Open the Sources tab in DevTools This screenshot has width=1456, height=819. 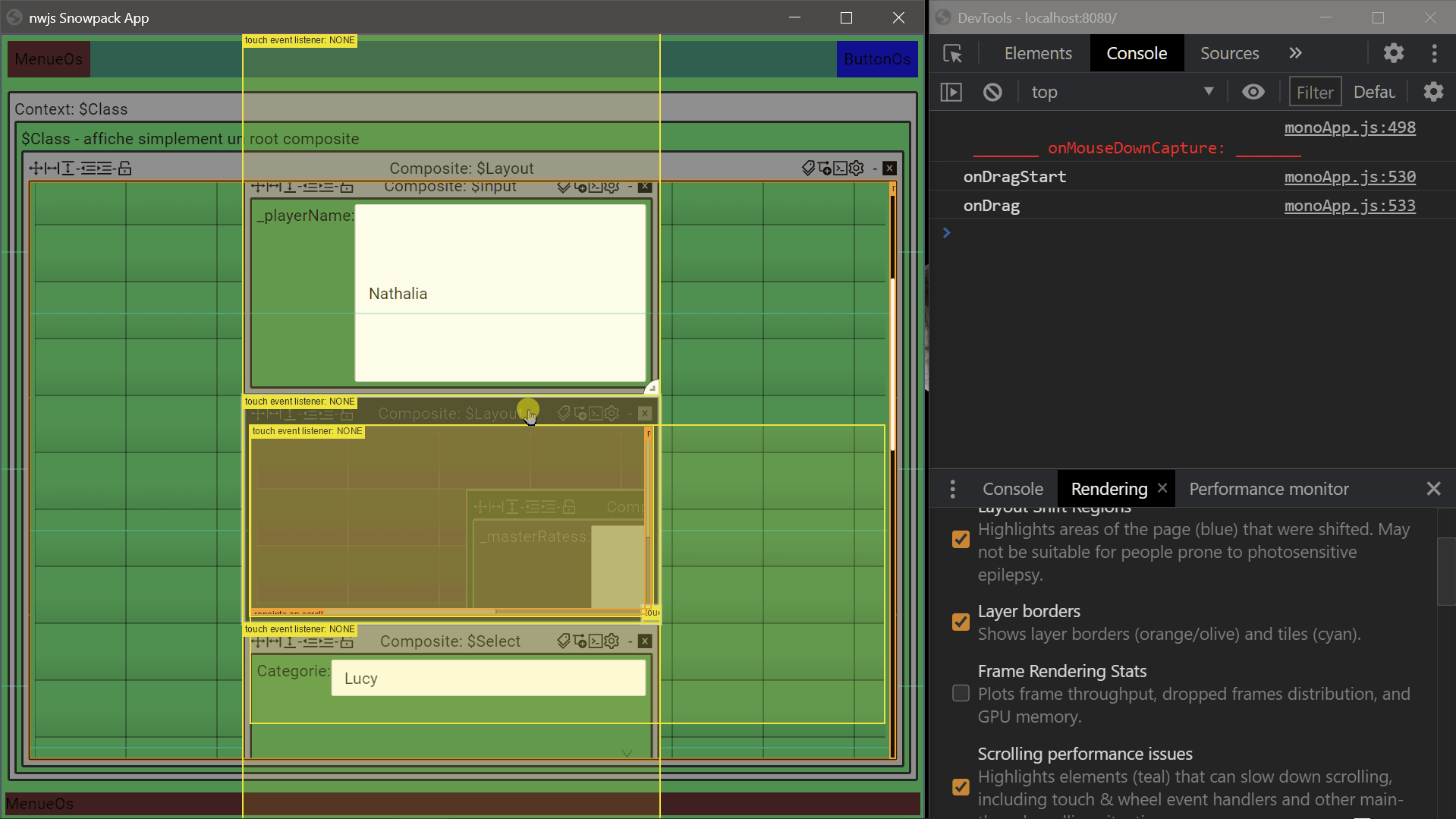(1229, 53)
